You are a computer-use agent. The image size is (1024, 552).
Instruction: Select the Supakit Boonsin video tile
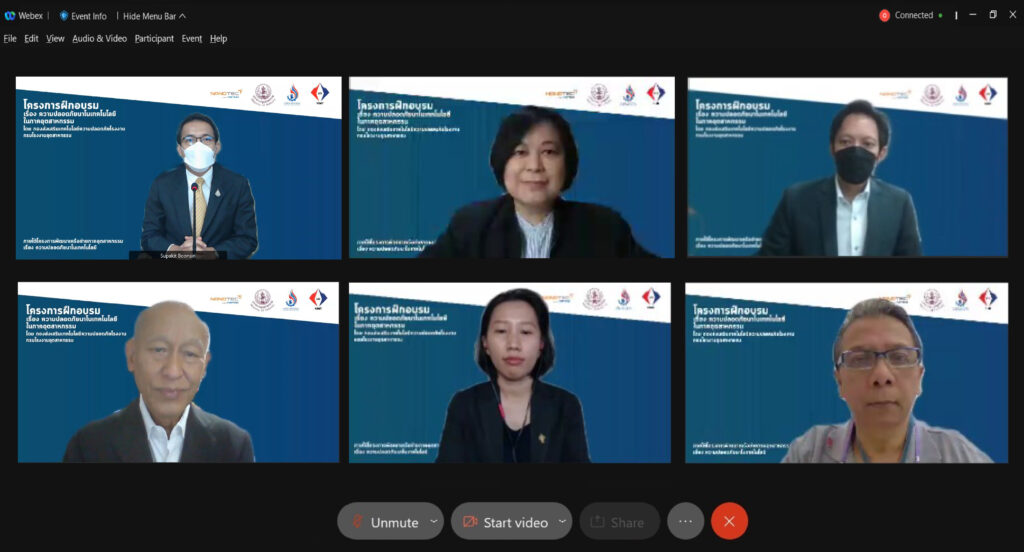(178, 168)
